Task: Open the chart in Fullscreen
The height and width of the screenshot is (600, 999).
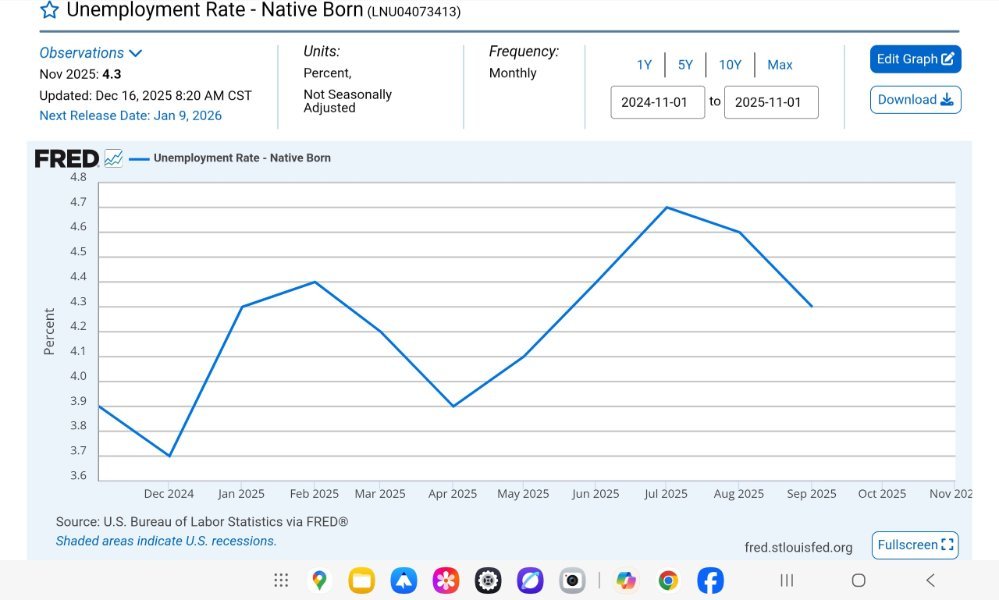Action: point(915,545)
